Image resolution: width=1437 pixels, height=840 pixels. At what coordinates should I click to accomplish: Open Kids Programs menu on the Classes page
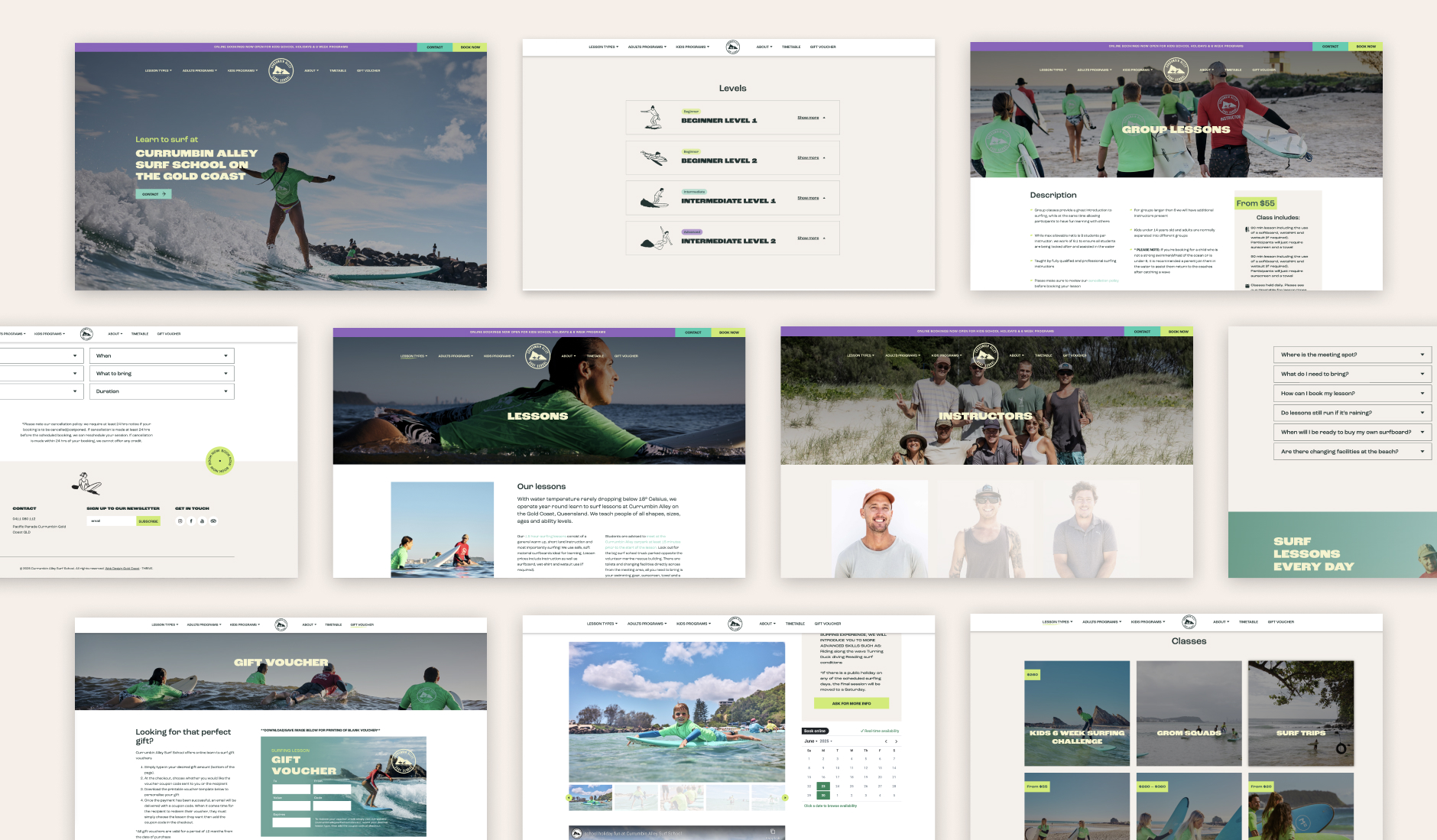(x=1148, y=621)
